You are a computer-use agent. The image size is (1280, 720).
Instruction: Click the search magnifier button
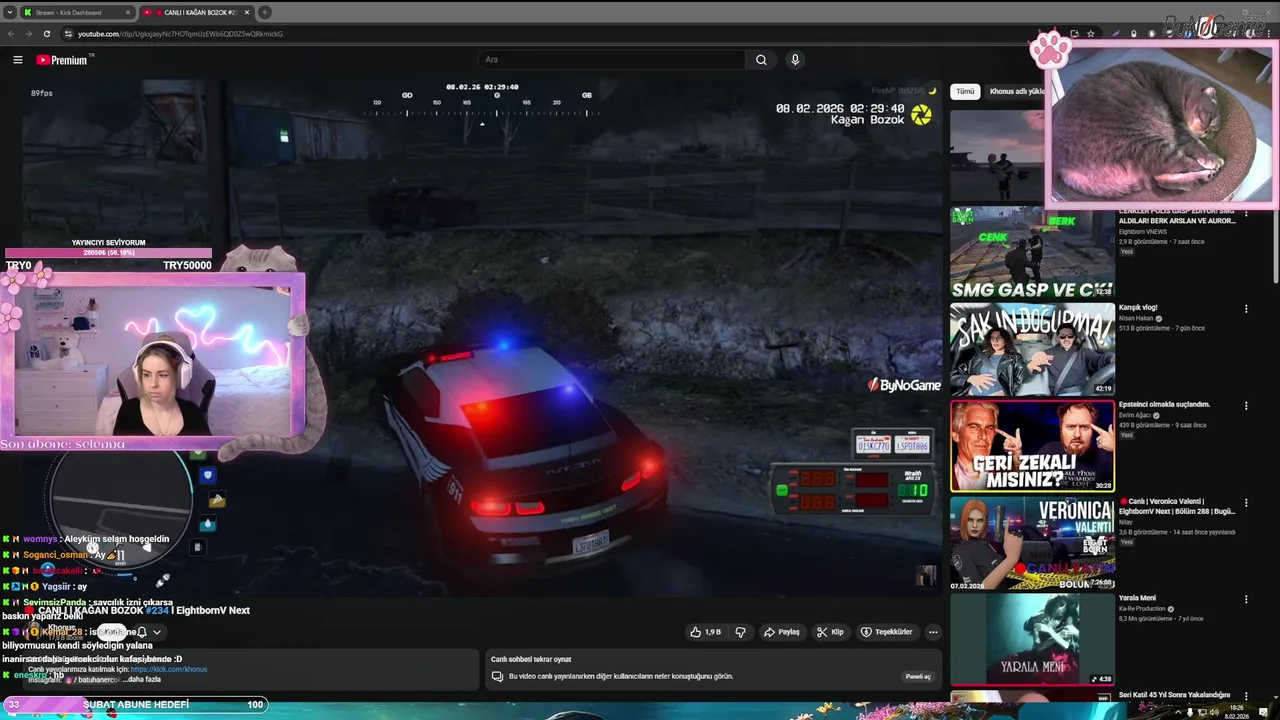pos(761,60)
